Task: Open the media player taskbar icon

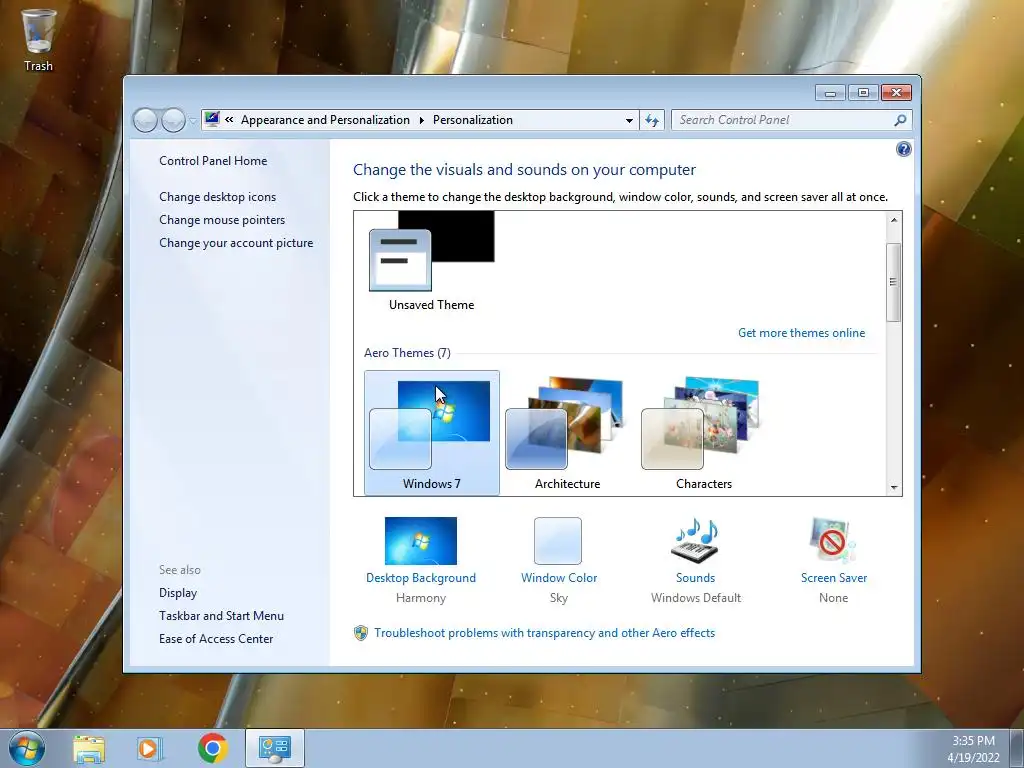Action: pos(150,748)
